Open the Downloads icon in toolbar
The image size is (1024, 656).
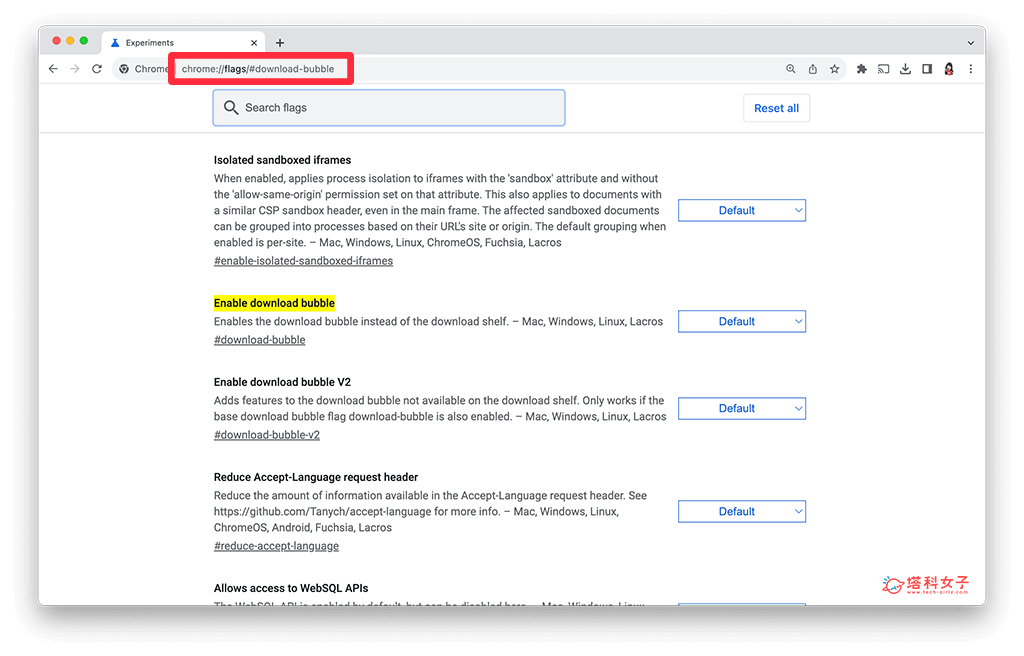[905, 69]
